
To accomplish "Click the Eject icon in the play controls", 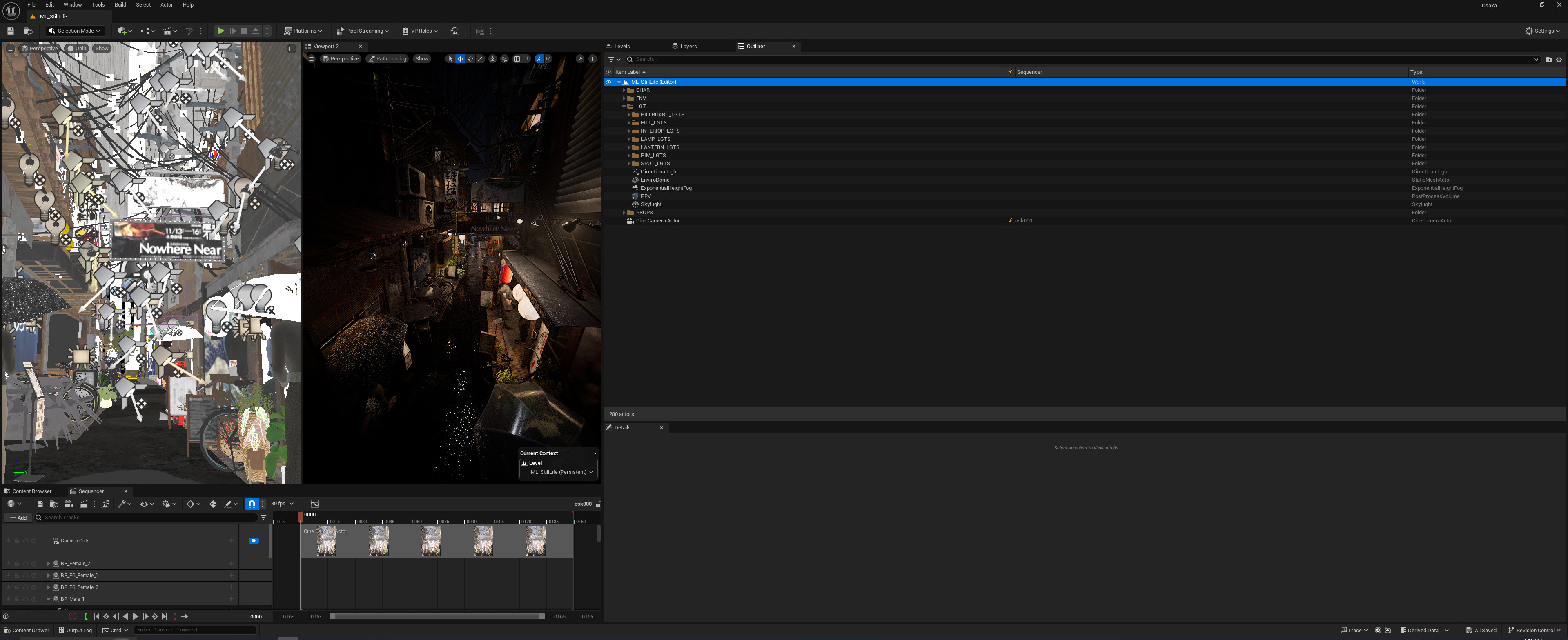I will tap(256, 31).
